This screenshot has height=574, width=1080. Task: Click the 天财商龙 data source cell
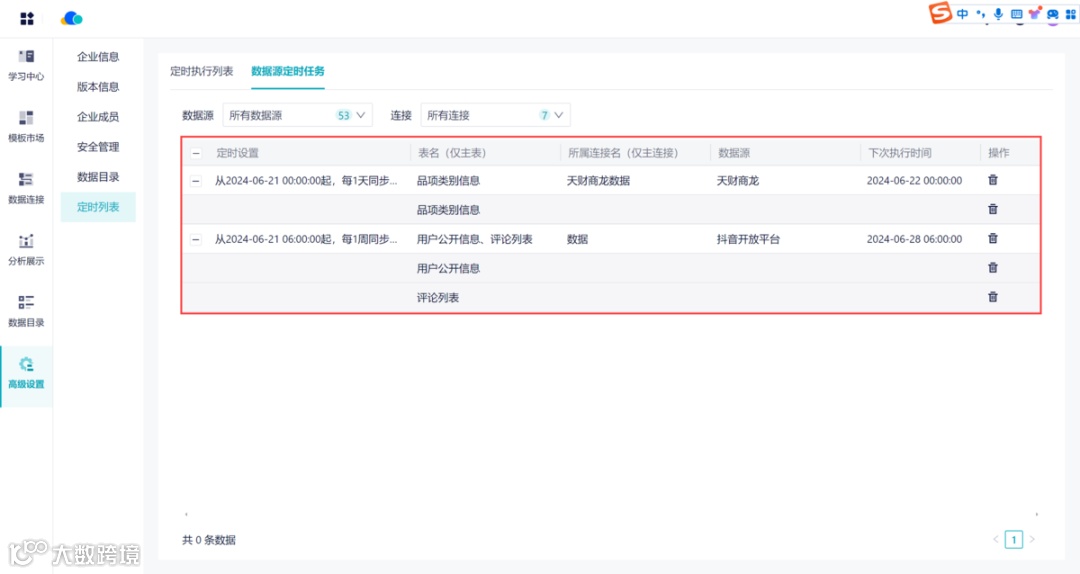point(738,181)
